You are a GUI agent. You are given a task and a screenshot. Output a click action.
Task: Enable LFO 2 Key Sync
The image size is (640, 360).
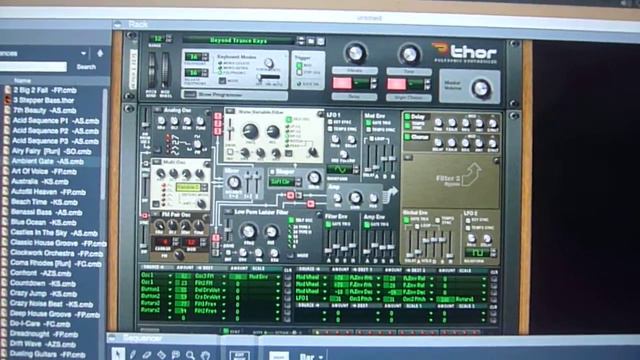pyautogui.click(x=468, y=221)
